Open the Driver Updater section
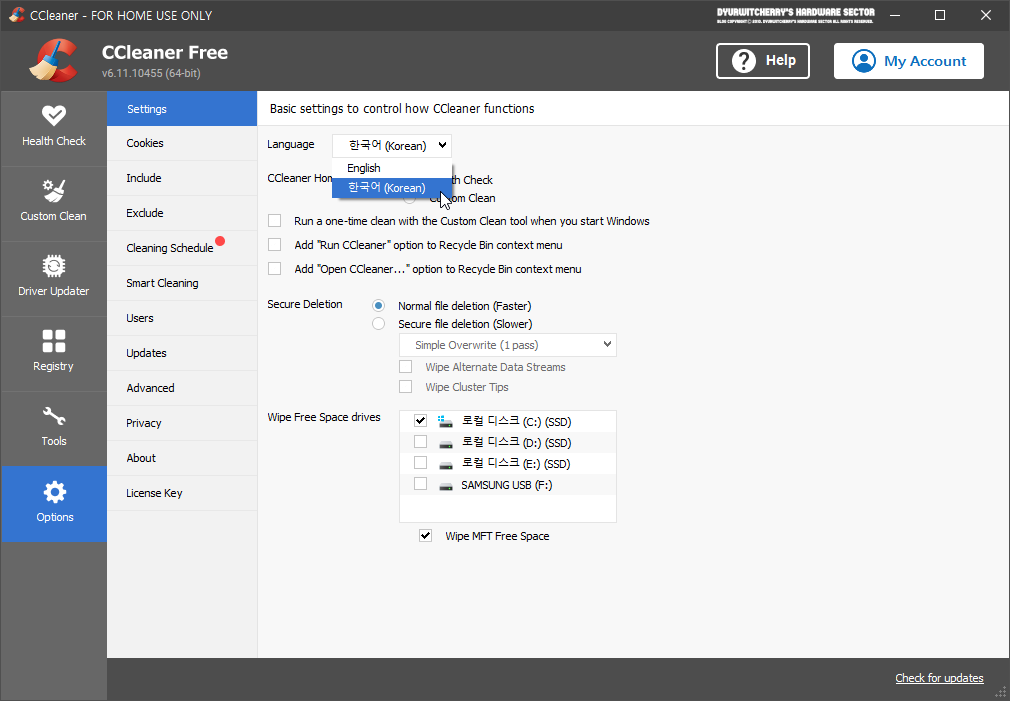The height and width of the screenshot is (701, 1010). click(x=53, y=278)
